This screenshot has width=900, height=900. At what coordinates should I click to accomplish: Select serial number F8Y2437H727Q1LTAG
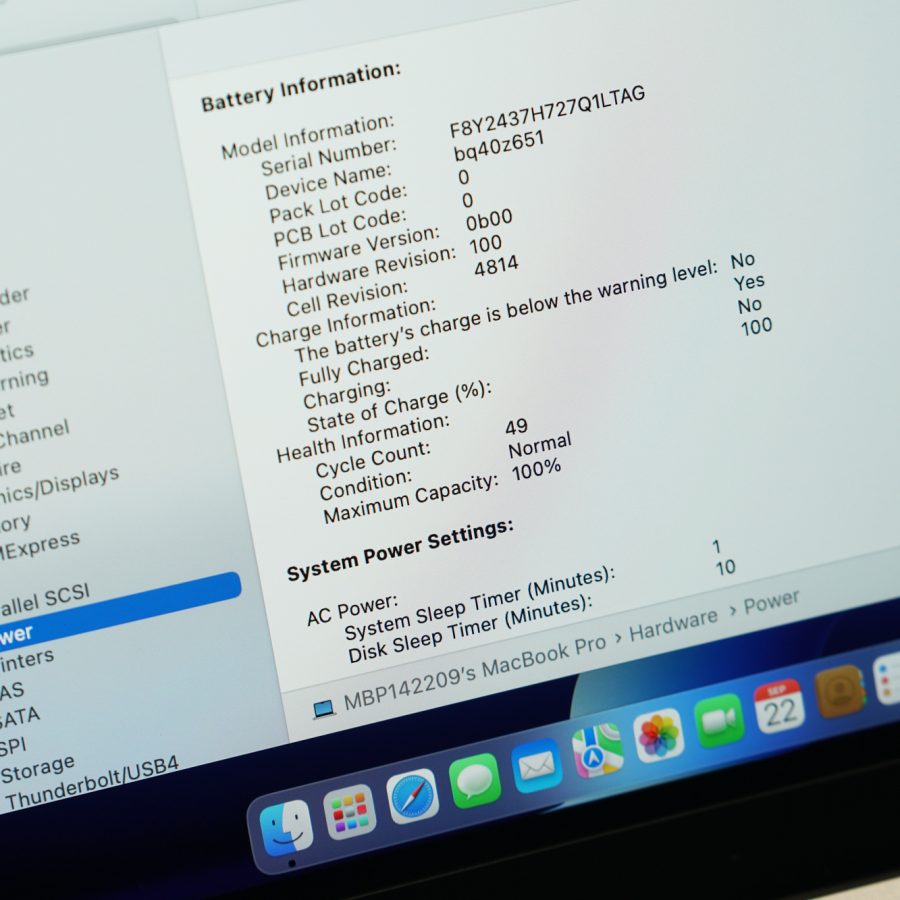(547, 112)
